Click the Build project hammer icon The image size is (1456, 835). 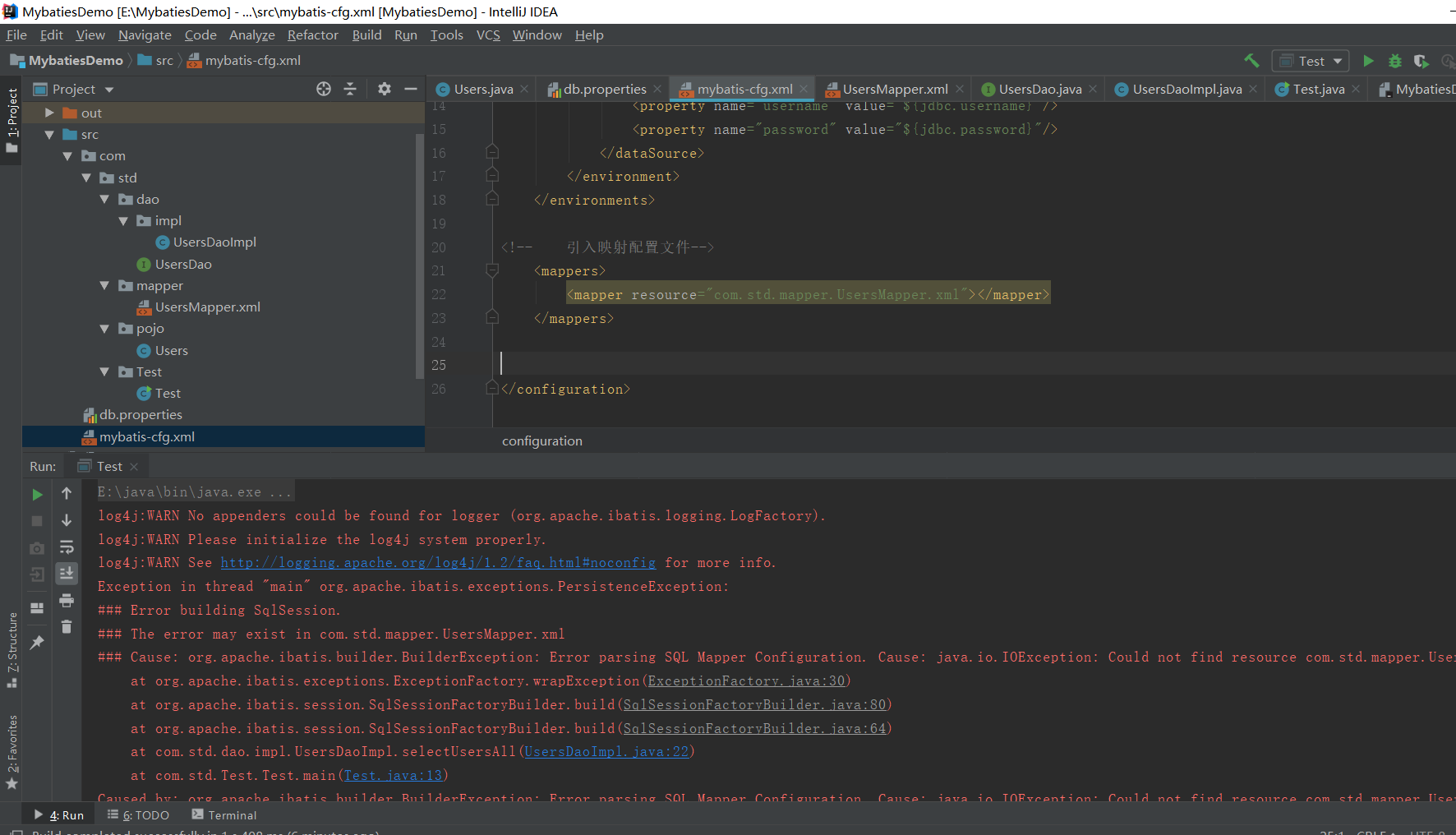(x=1251, y=61)
